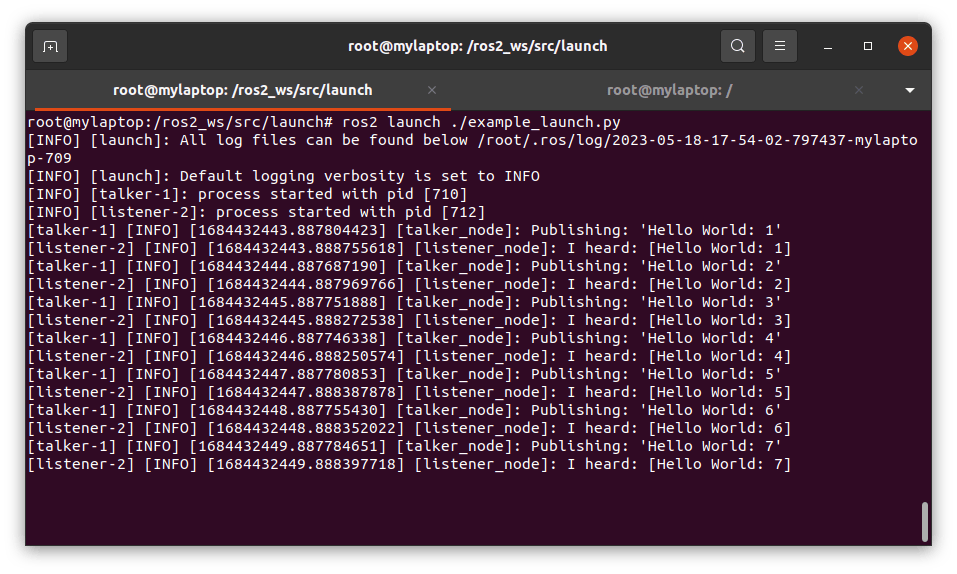Switch to the /ros2_ws/src/launch tab
Image resolution: width=957 pixels, height=574 pixels.
click(x=242, y=90)
